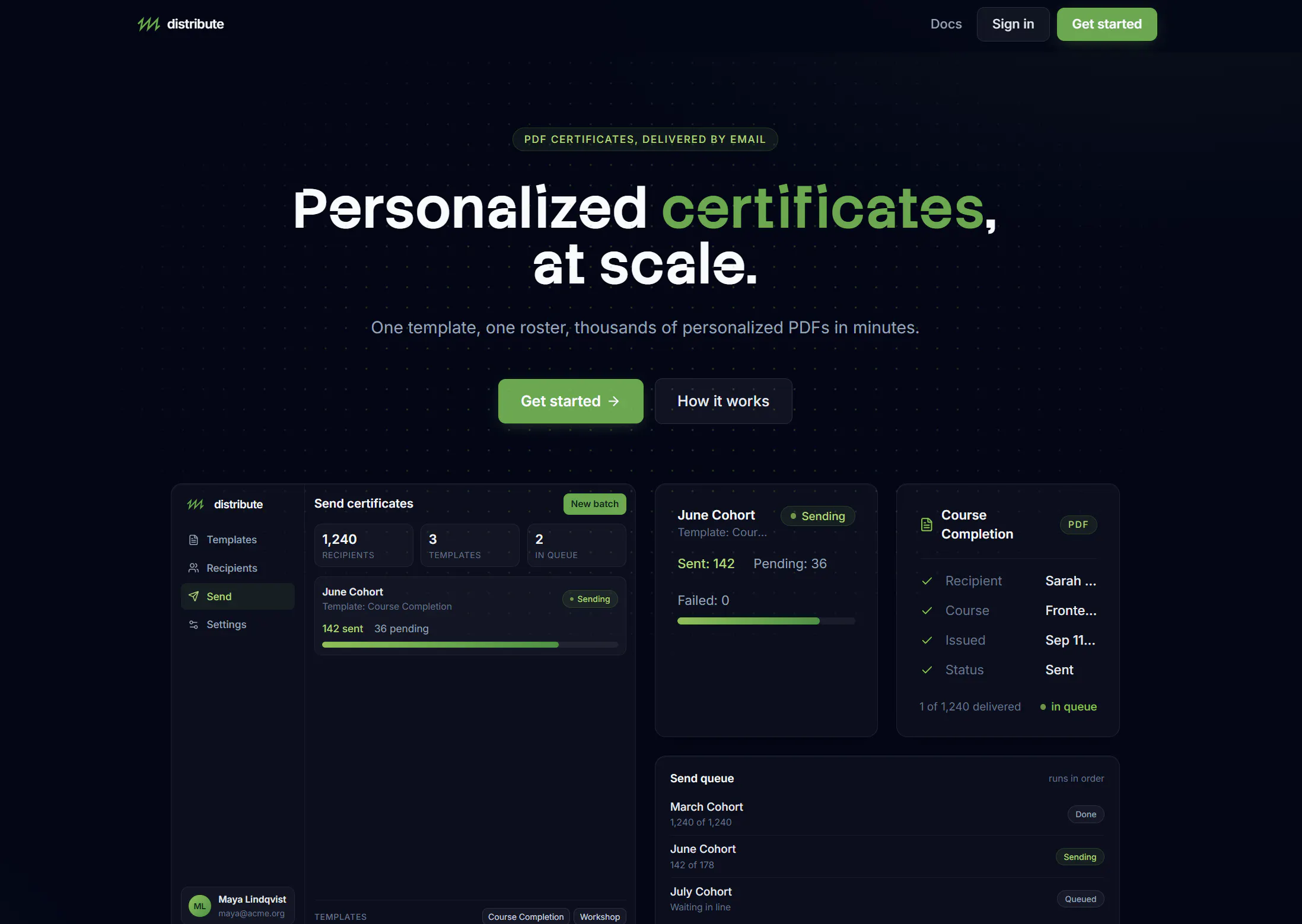Screen dimensions: 1302x924
Task: Click the Templates document icon in sidebar
Action: click(193, 540)
